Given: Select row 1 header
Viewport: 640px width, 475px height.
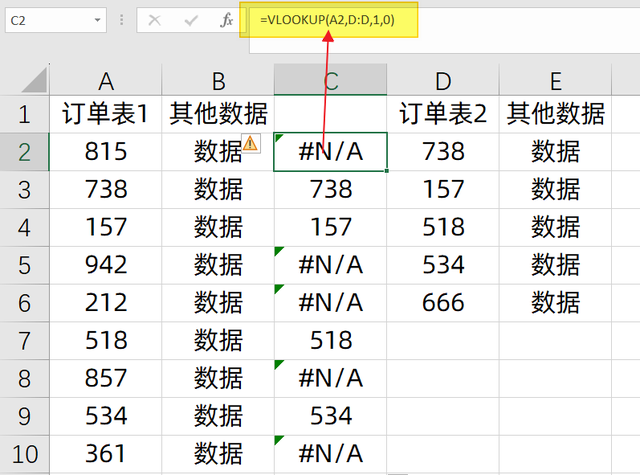Looking at the screenshot, I should (24, 114).
